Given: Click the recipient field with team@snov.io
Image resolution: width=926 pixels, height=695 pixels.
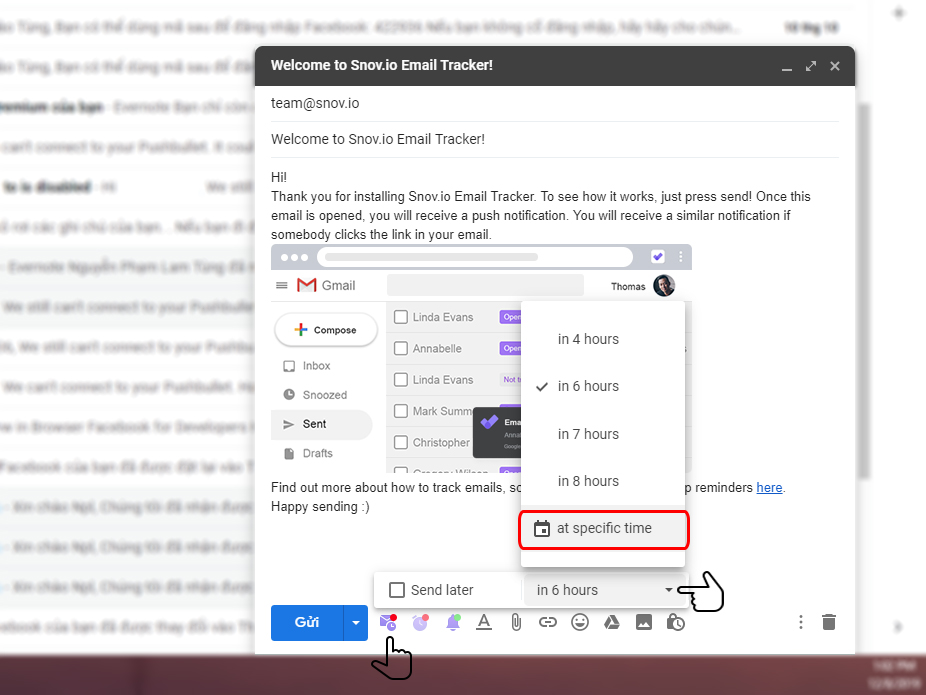Looking at the screenshot, I should 555,103.
